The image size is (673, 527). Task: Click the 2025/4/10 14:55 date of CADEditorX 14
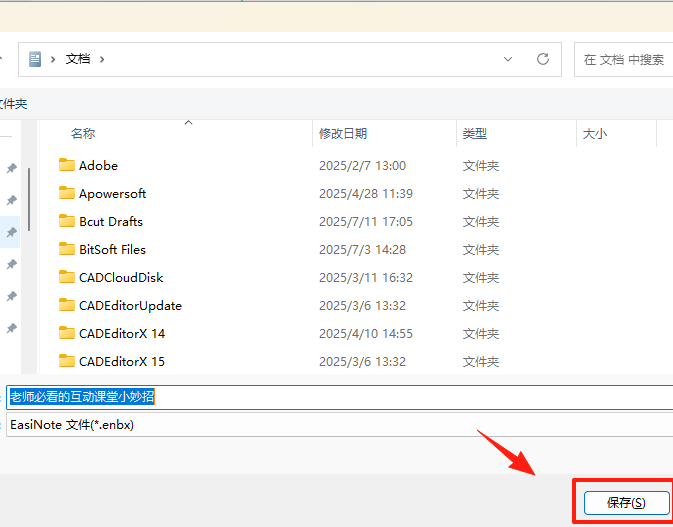pos(366,333)
